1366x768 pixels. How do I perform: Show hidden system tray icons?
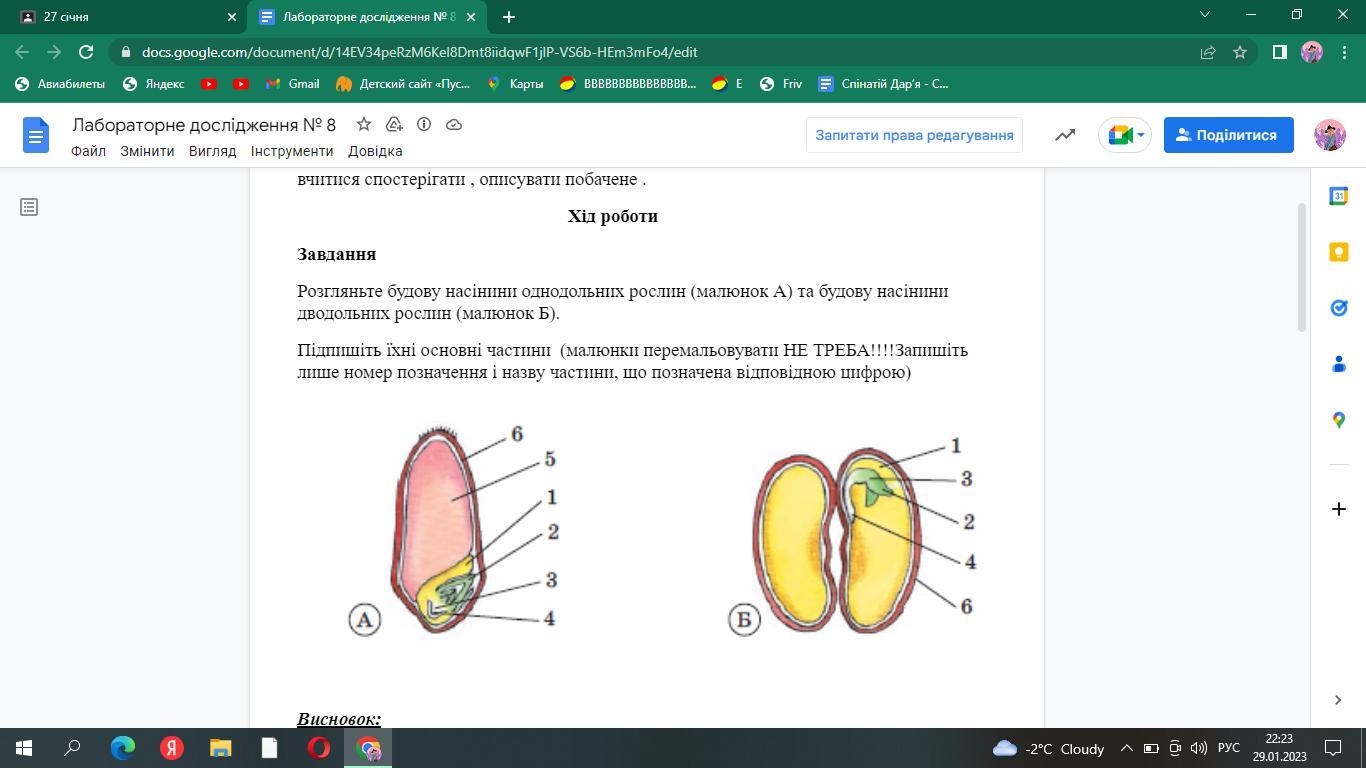pos(1126,748)
